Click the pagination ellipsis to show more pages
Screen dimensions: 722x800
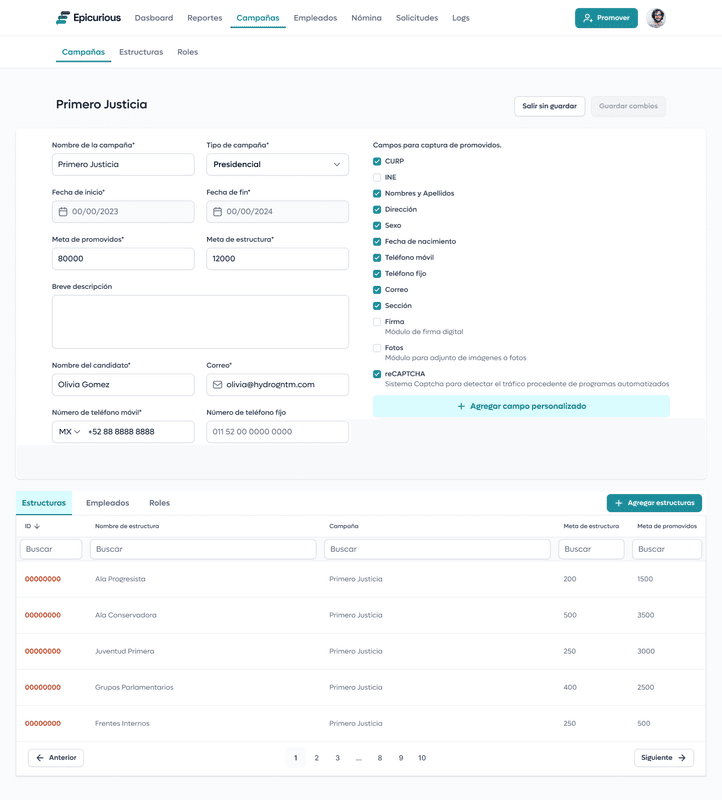pyautogui.click(x=359, y=758)
